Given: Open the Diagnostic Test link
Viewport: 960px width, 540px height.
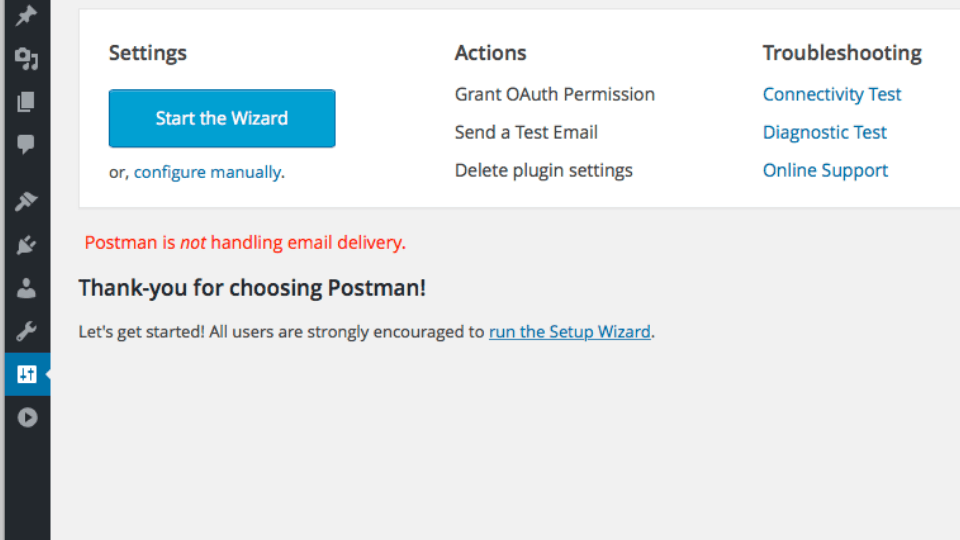Looking at the screenshot, I should point(825,132).
